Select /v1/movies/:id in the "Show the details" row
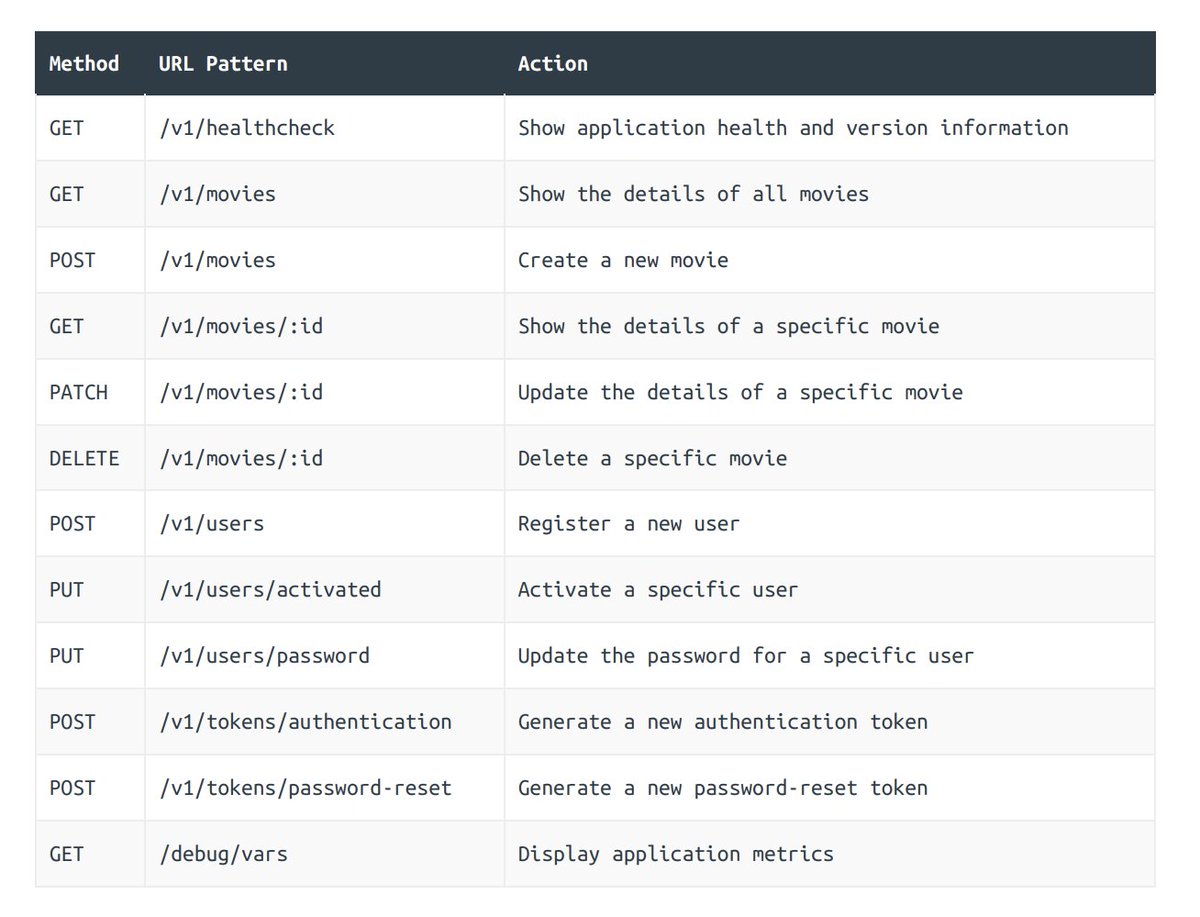Image resolution: width=1200 pixels, height=917 pixels. tap(241, 326)
